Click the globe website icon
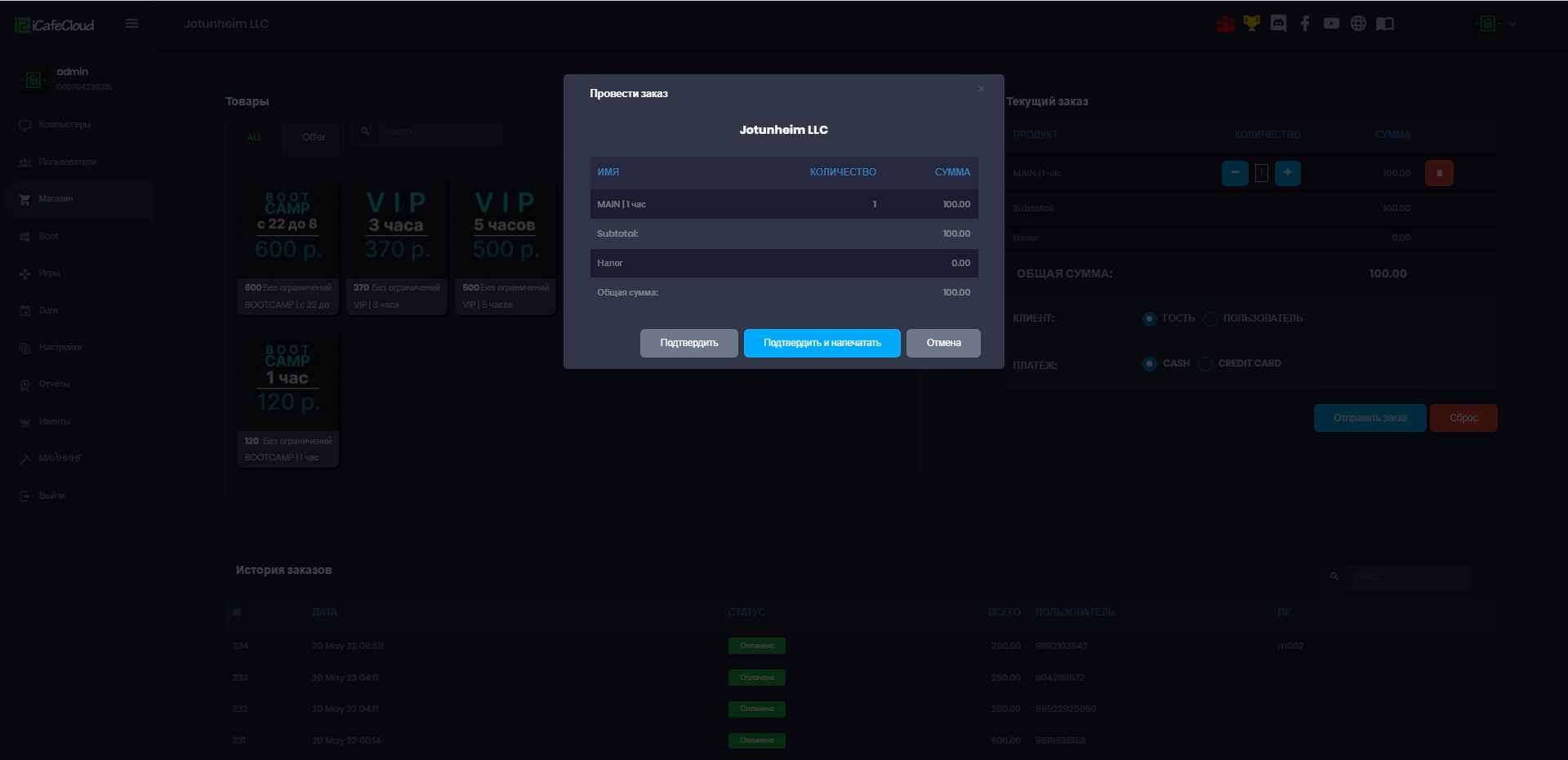The height and width of the screenshot is (760, 1568). coord(1358,24)
